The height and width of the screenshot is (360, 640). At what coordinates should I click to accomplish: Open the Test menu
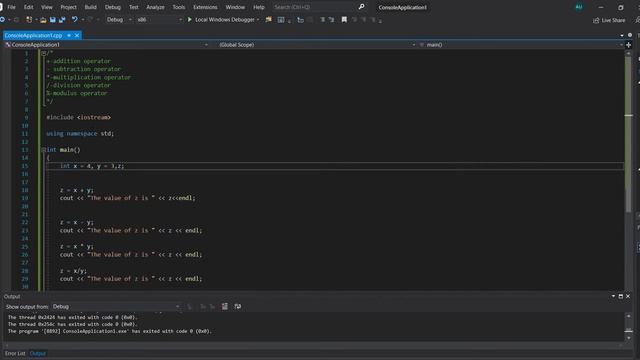(x=133, y=7)
